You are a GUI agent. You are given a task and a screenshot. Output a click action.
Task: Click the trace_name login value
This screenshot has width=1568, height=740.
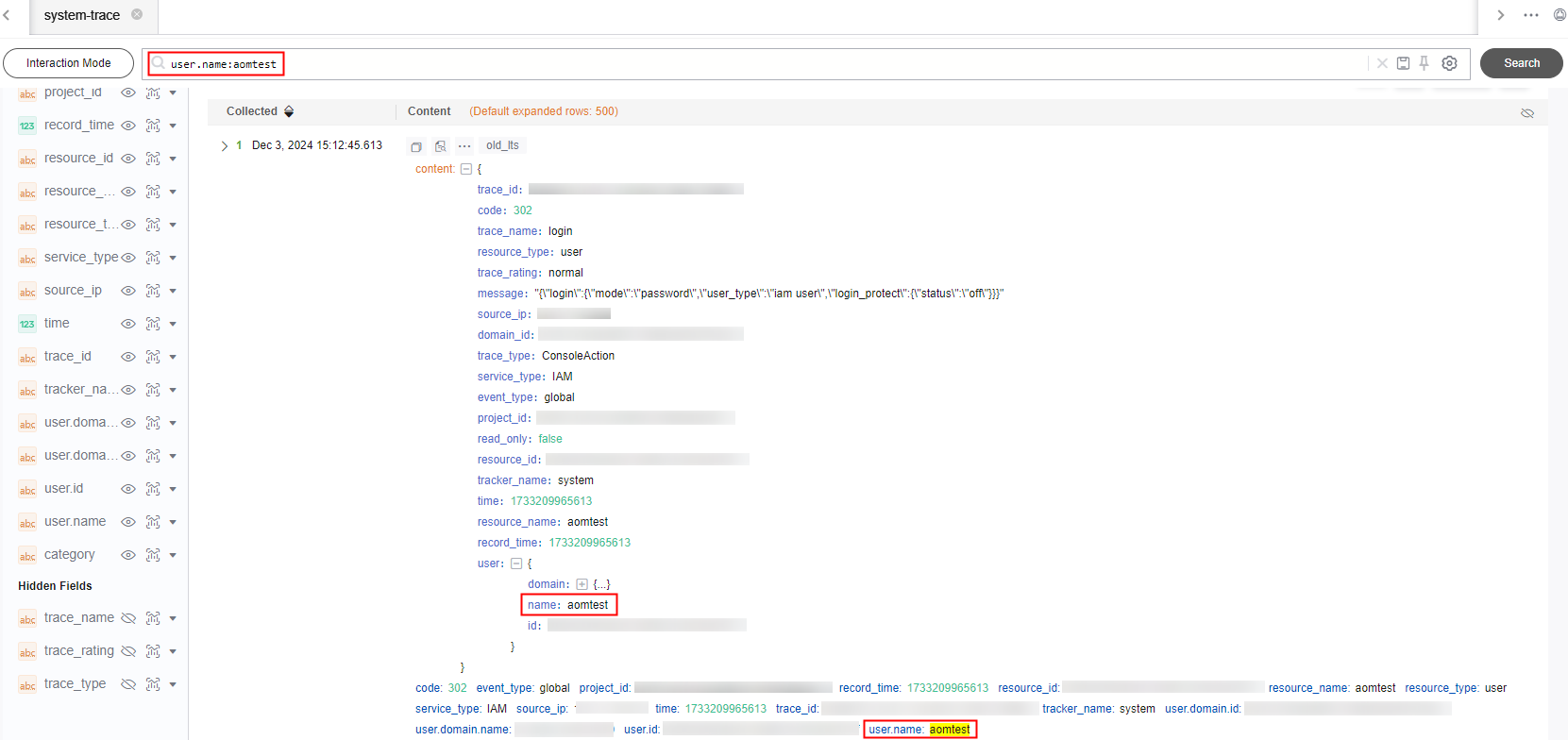(x=560, y=231)
